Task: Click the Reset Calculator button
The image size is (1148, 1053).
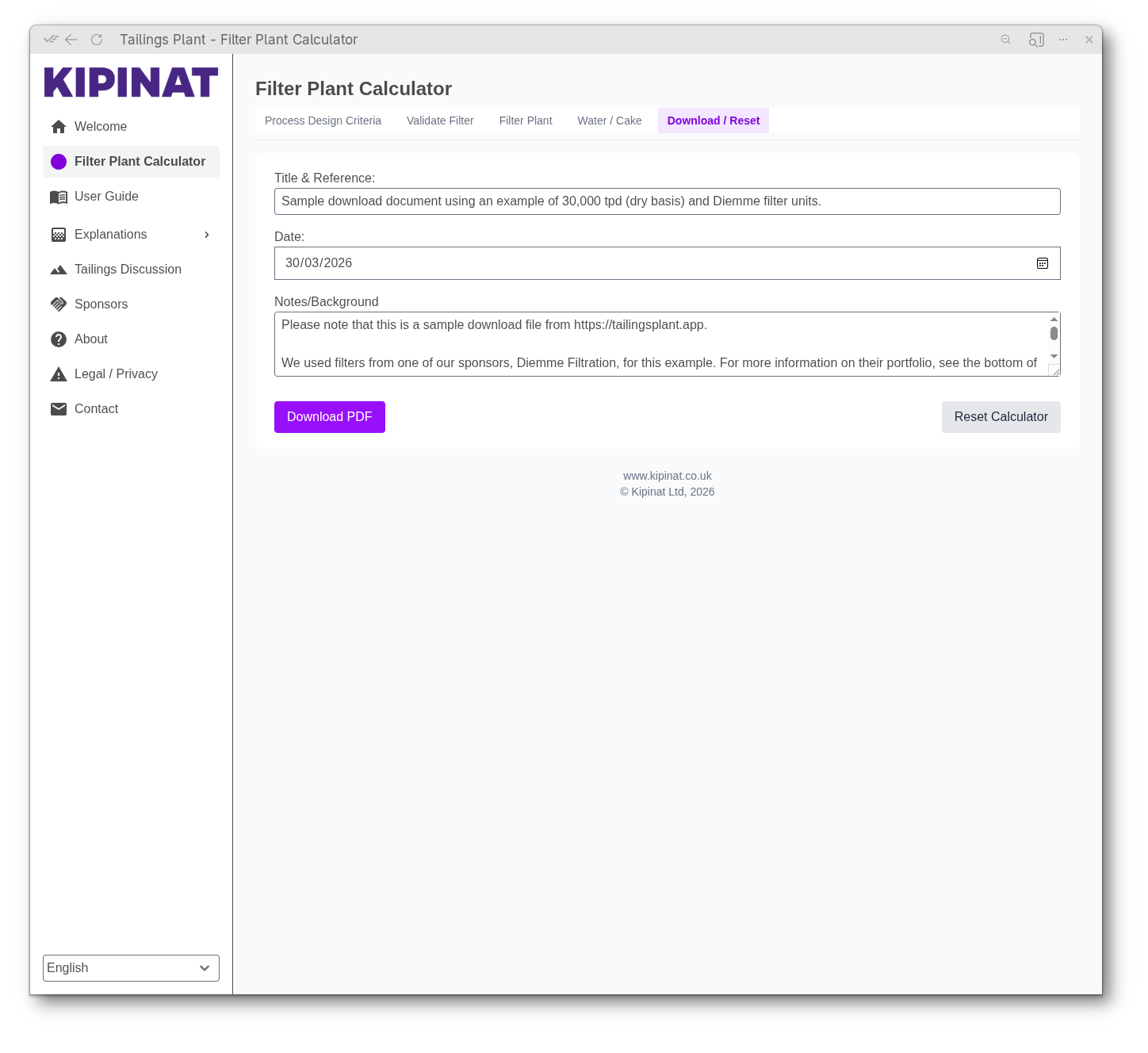Action: [1001, 417]
